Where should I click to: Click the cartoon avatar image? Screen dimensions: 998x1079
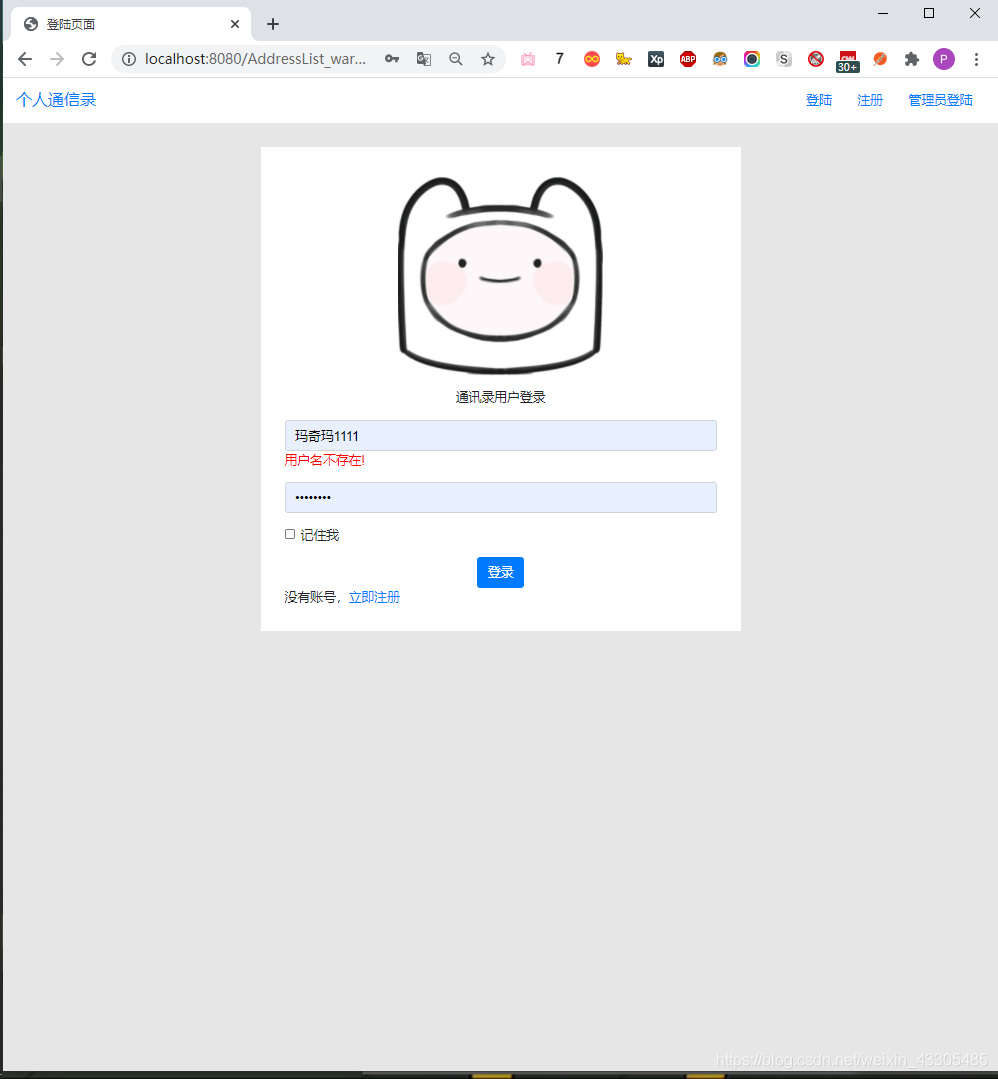[500, 275]
